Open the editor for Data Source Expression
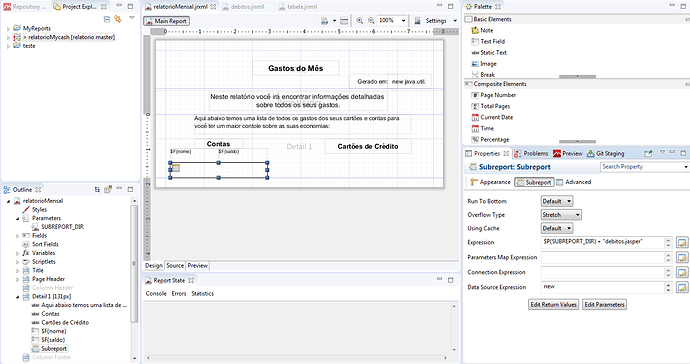 coord(682,287)
